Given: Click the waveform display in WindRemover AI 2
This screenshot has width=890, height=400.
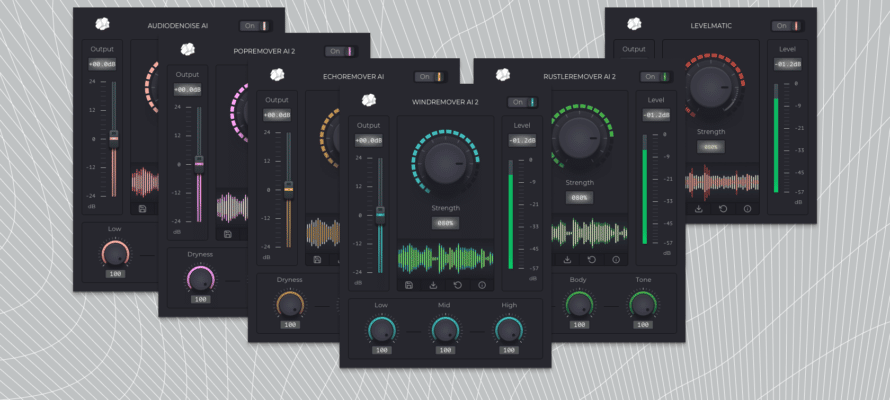Looking at the screenshot, I should (x=446, y=258).
